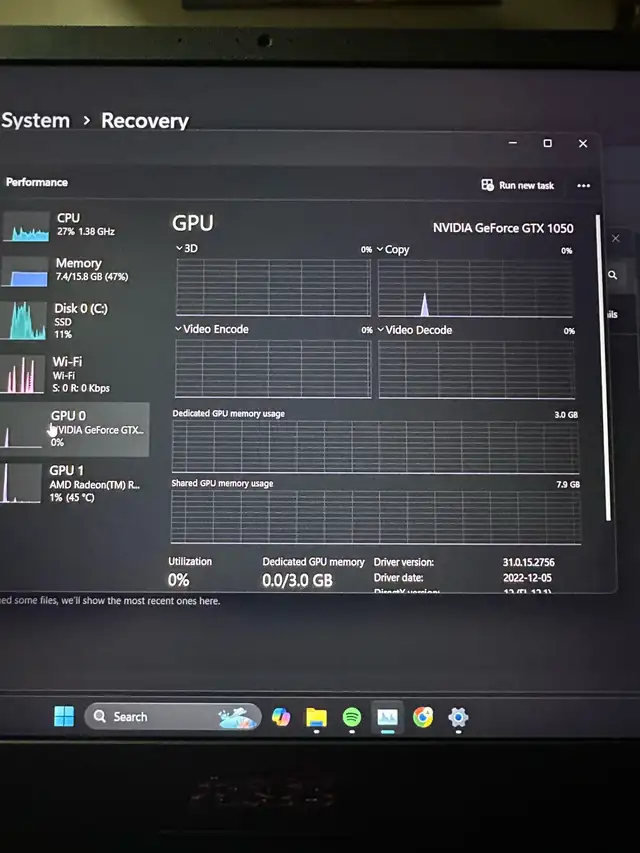The image size is (640, 853).
Task: Click the Utilization 0% value
Action: tap(179, 580)
